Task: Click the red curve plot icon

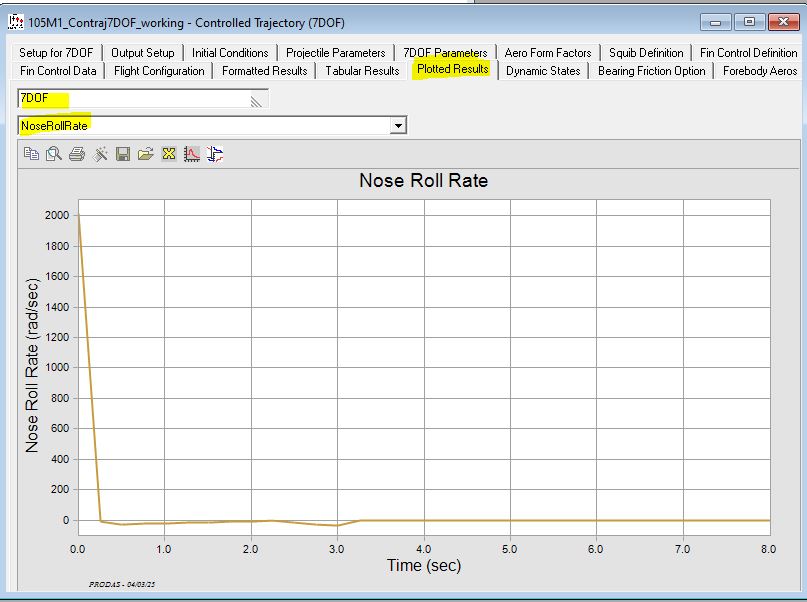Action: (192, 154)
